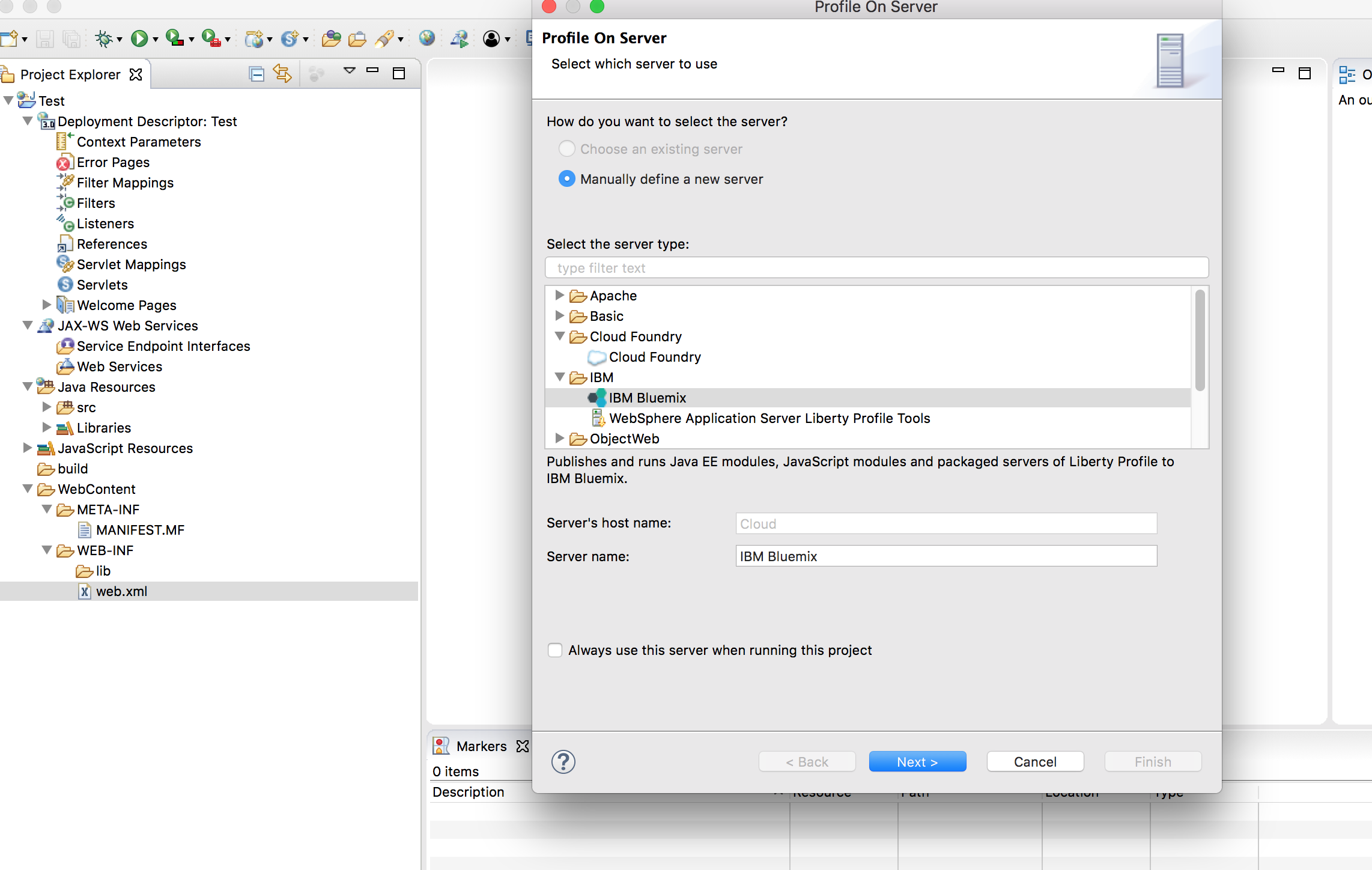Click the Error Pages icon

coord(65,162)
